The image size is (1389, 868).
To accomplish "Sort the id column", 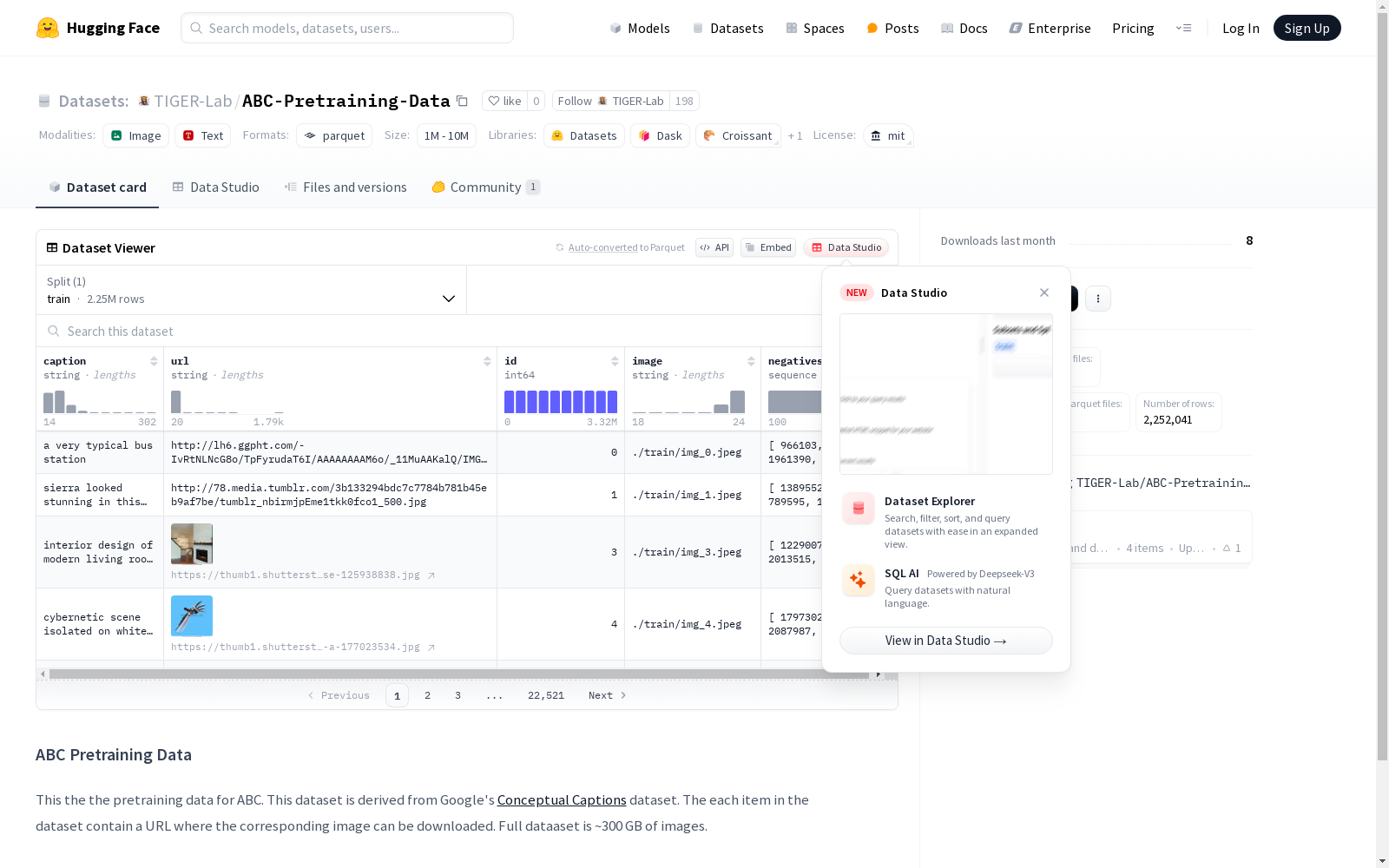I will click(x=615, y=361).
